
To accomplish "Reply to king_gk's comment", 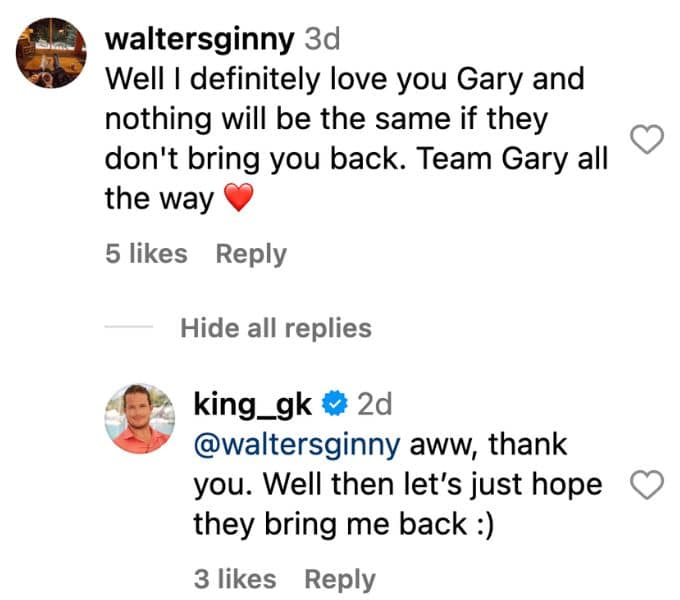I will coord(340,580).
